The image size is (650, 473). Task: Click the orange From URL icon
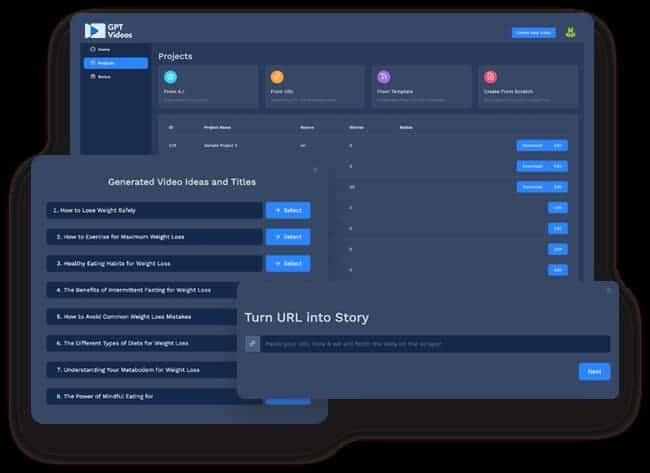point(277,77)
